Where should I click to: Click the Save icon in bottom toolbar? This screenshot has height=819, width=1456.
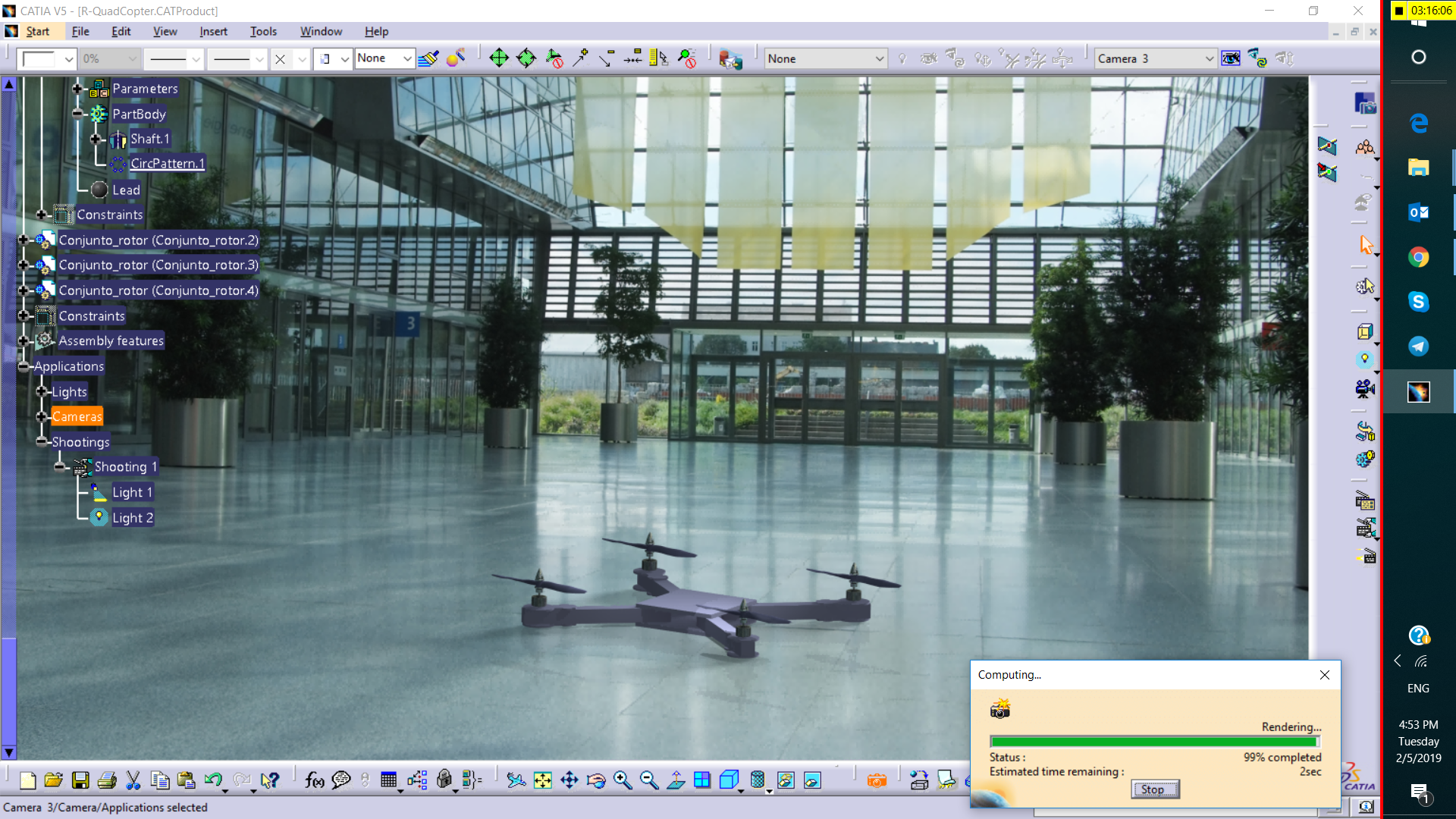[x=80, y=780]
